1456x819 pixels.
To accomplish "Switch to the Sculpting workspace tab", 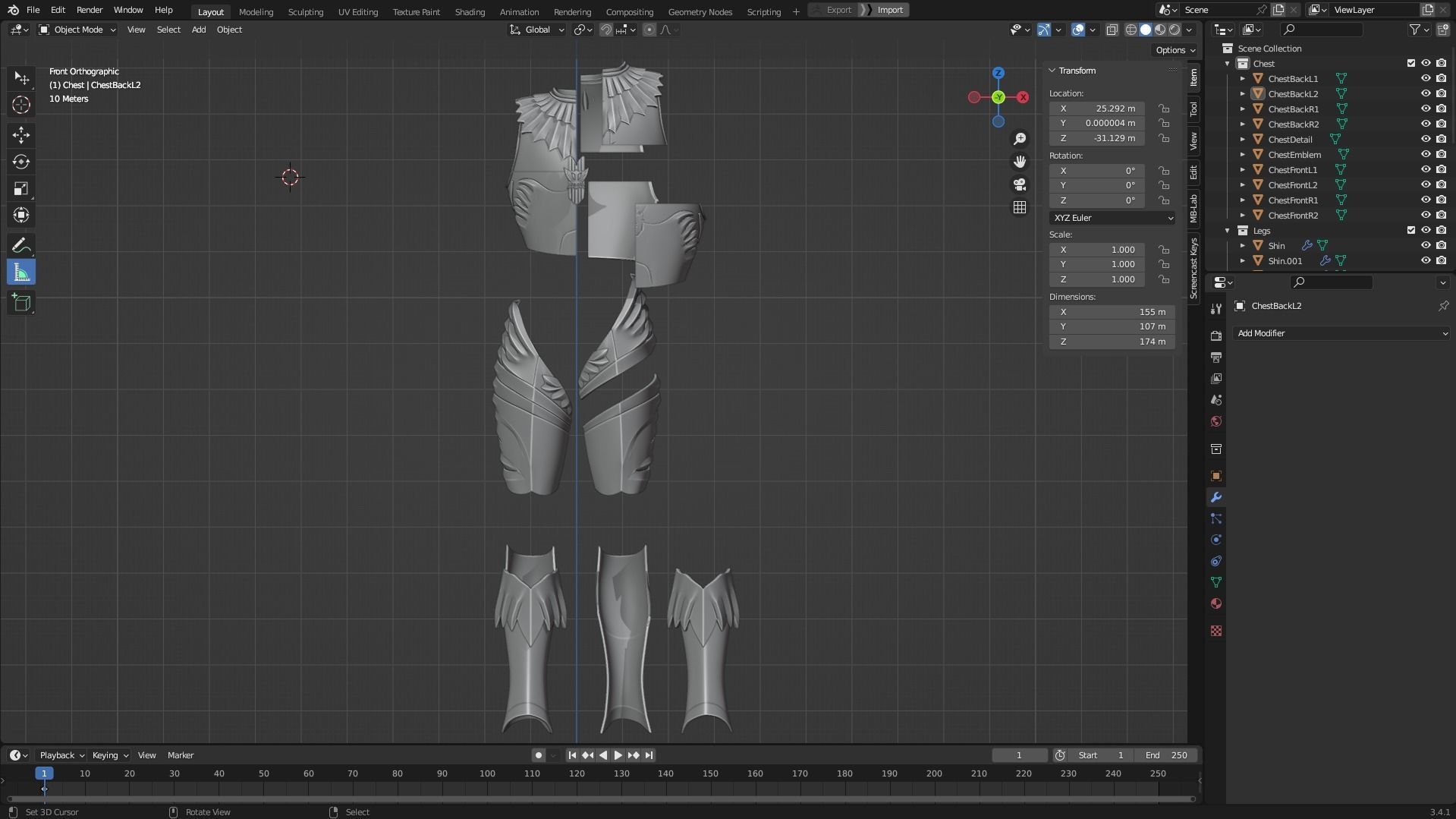I will (305, 11).
